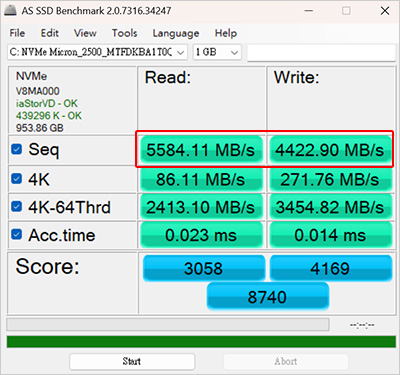Image resolution: width=400 pixels, height=375 pixels.
Task: Click the green progress bar
Action: (x=201, y=342)
